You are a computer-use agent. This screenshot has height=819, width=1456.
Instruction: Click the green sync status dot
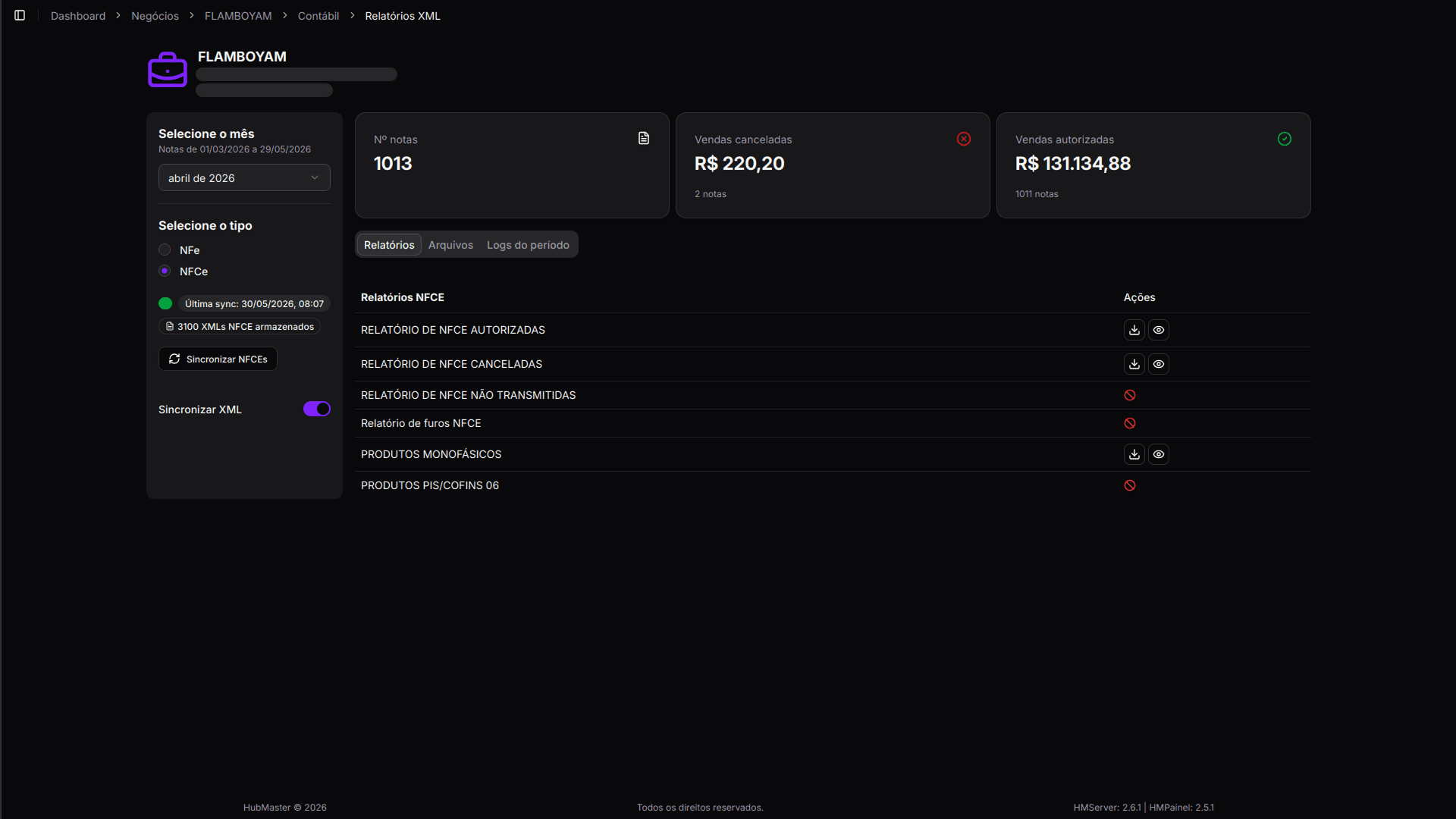pos(165,303)
